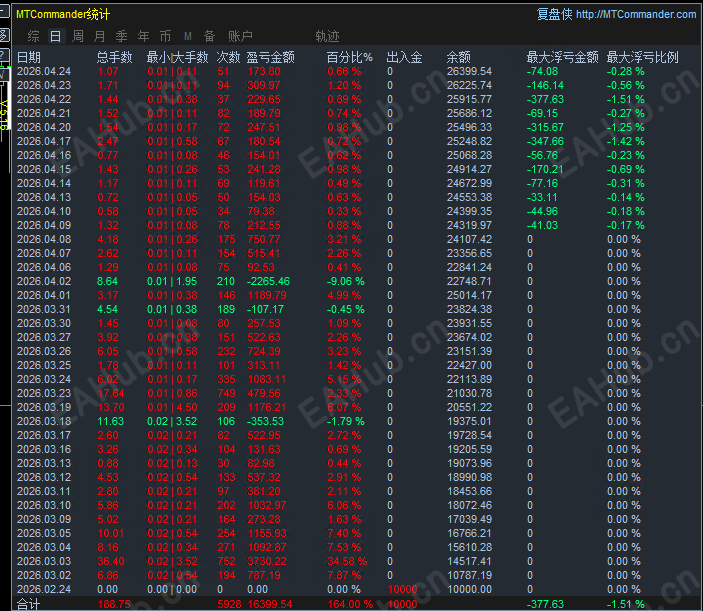Select the 2026.03.03 date cell

click(x=44, y=561)
